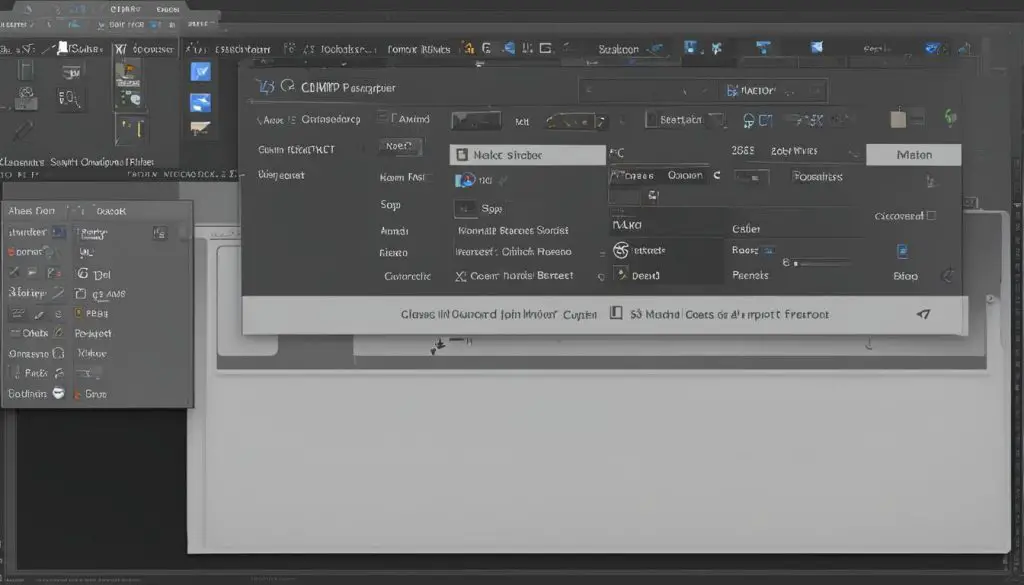Click the green icon at dialog top right

[950, 119]
